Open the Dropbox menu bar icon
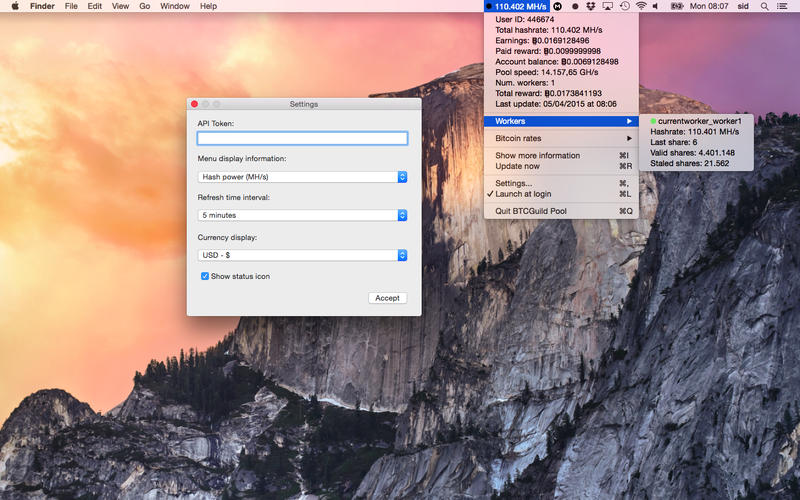 (591, 6)
